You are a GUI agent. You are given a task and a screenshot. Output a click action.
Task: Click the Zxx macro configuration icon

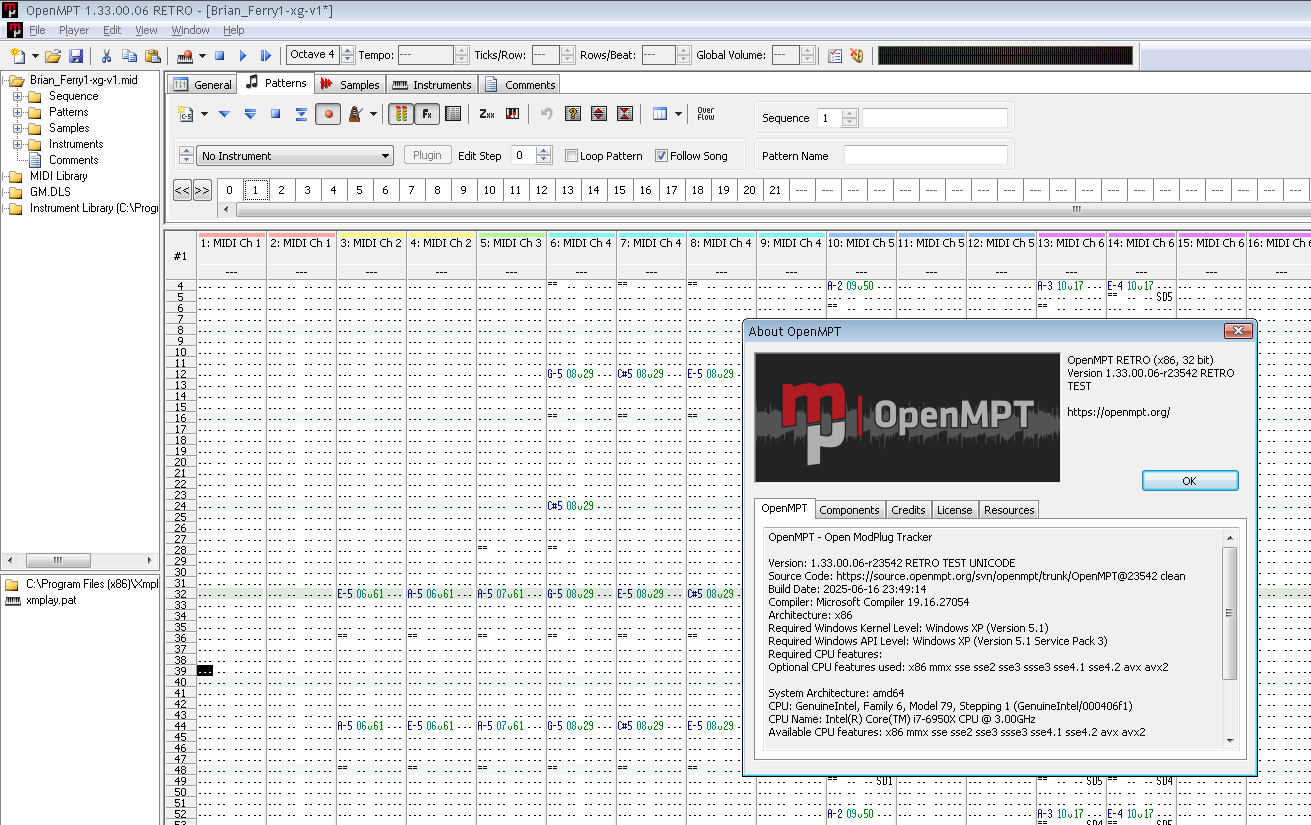486,114
